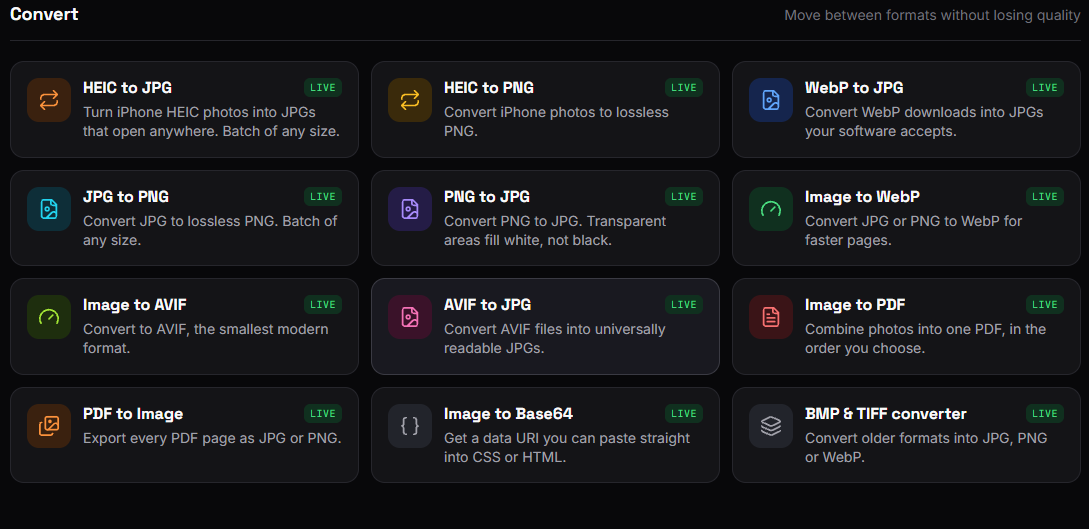
Task: Open the WebP to JPG title link
Action: 854,87
